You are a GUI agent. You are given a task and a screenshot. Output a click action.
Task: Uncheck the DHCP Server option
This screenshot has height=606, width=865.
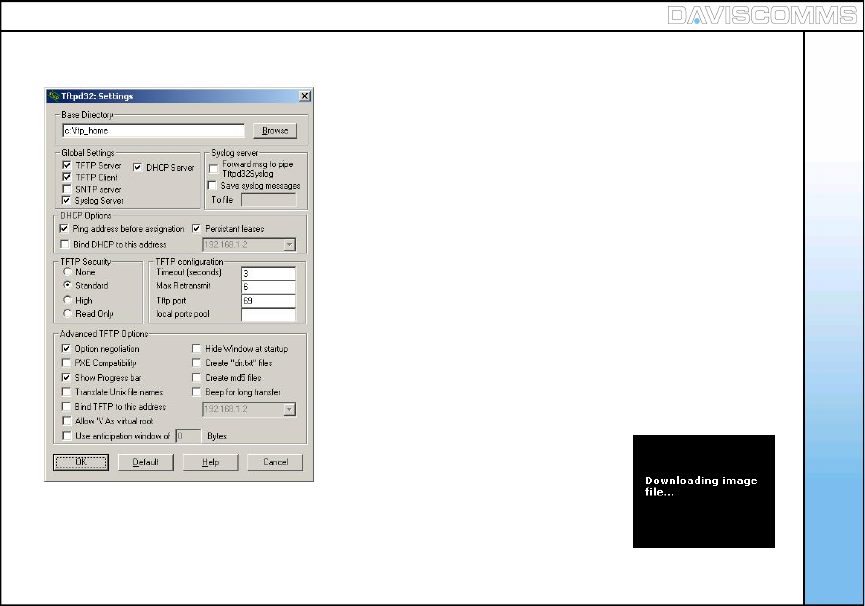pyautogui.click(x=138, y=167)
